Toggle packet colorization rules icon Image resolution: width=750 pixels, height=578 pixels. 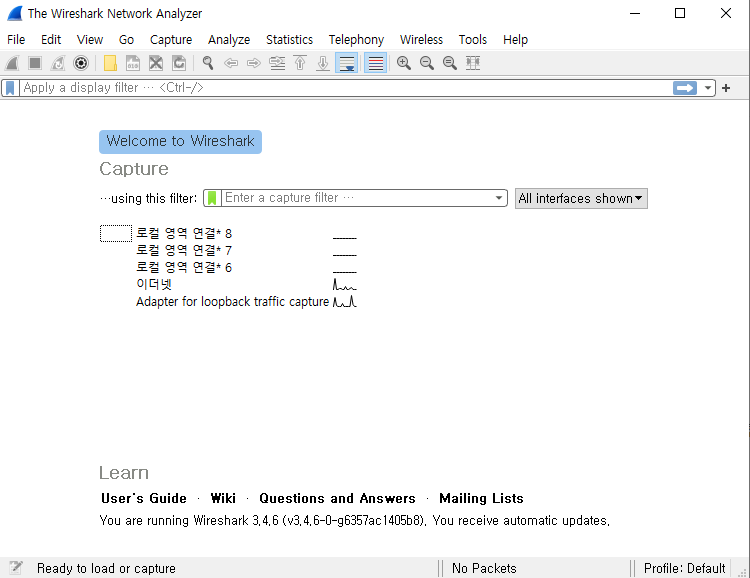pos(375,63)
